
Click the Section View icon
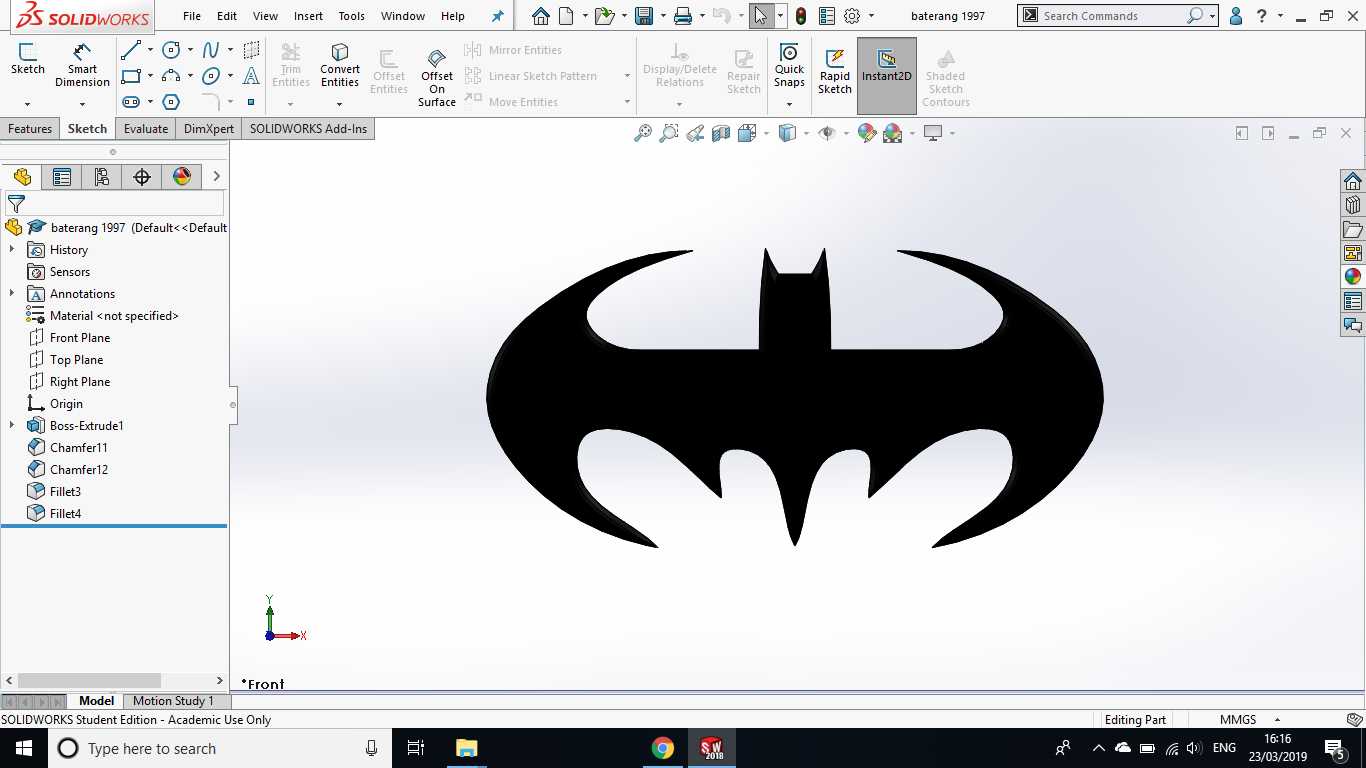coord(721,133)
